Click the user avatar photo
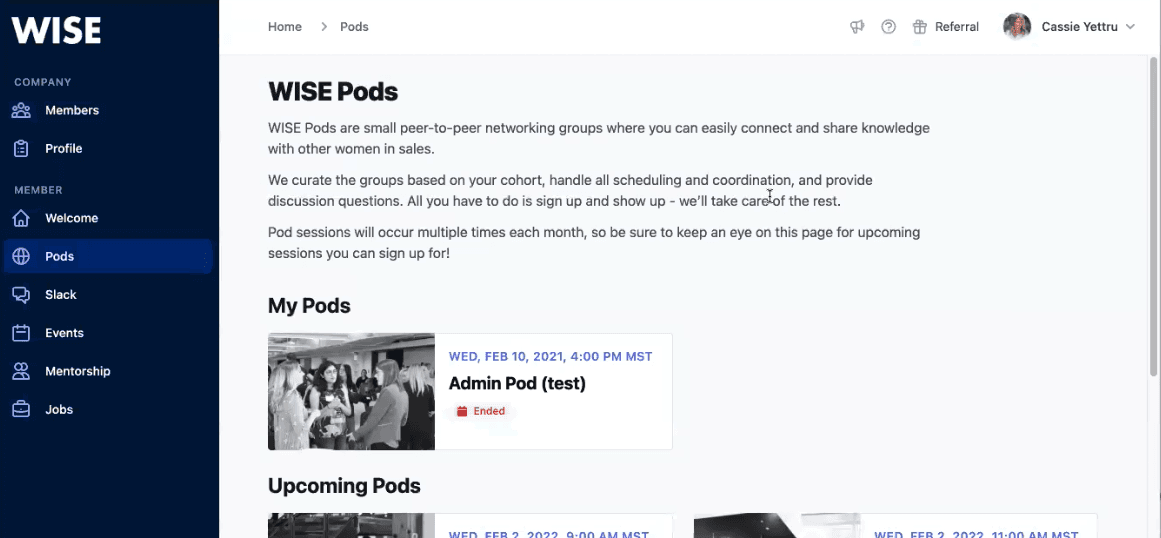Image resolution: width=1161 pixels, height=538 pixels. (x=1017, y=27)
